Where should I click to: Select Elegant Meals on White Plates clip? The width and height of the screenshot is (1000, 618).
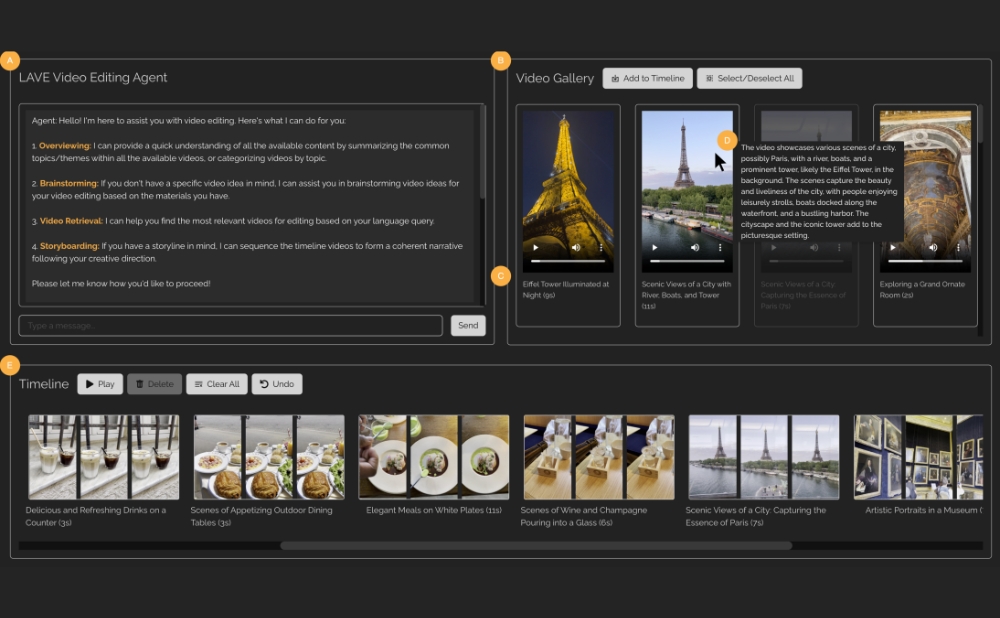434,457
